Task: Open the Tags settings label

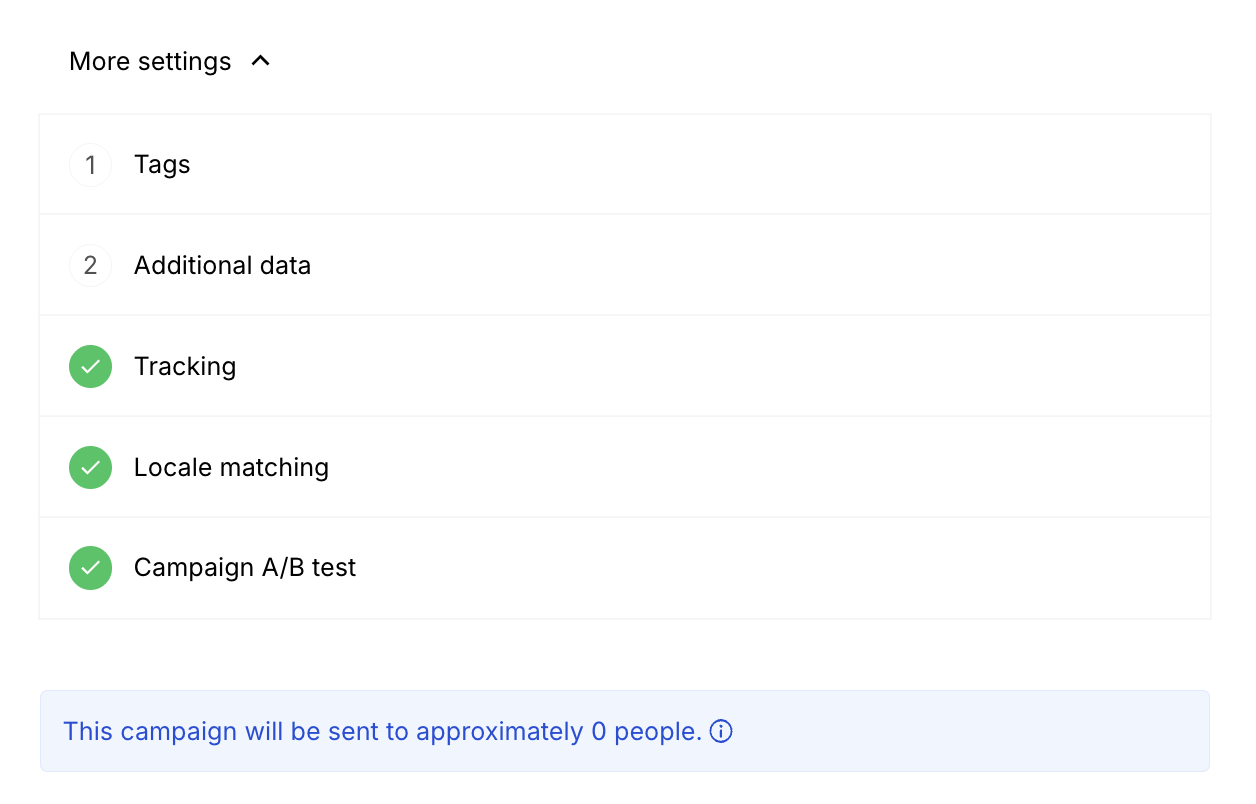Action: click(x=162, y=165)
